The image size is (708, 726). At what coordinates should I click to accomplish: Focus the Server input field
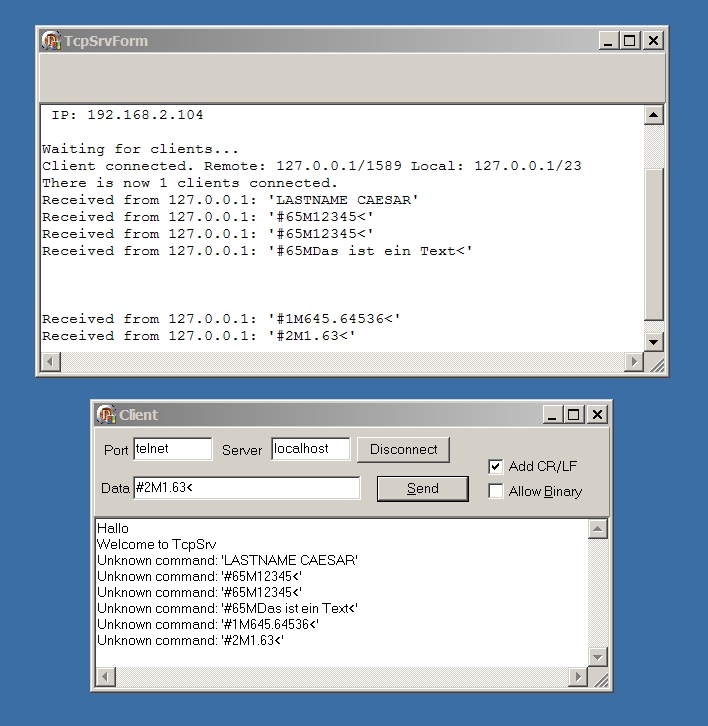[311, 449]
